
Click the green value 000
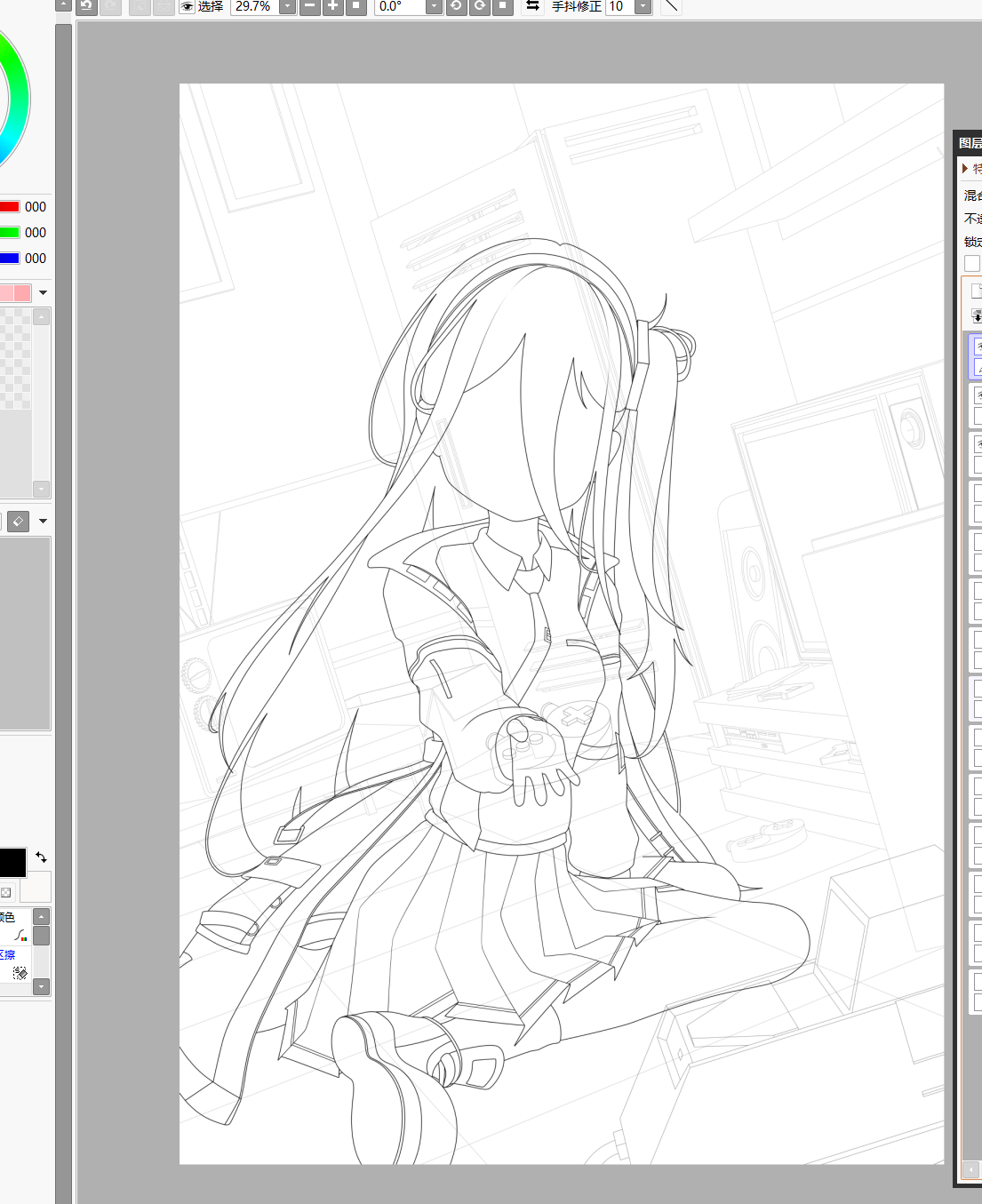[36, 232]
